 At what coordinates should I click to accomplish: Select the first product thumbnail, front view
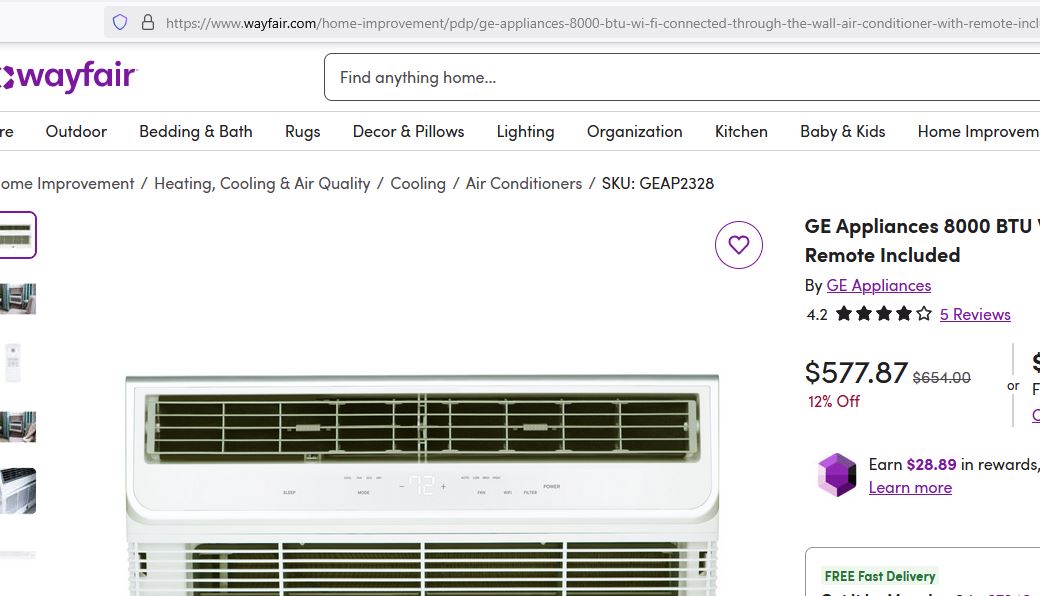coord(18,235)
